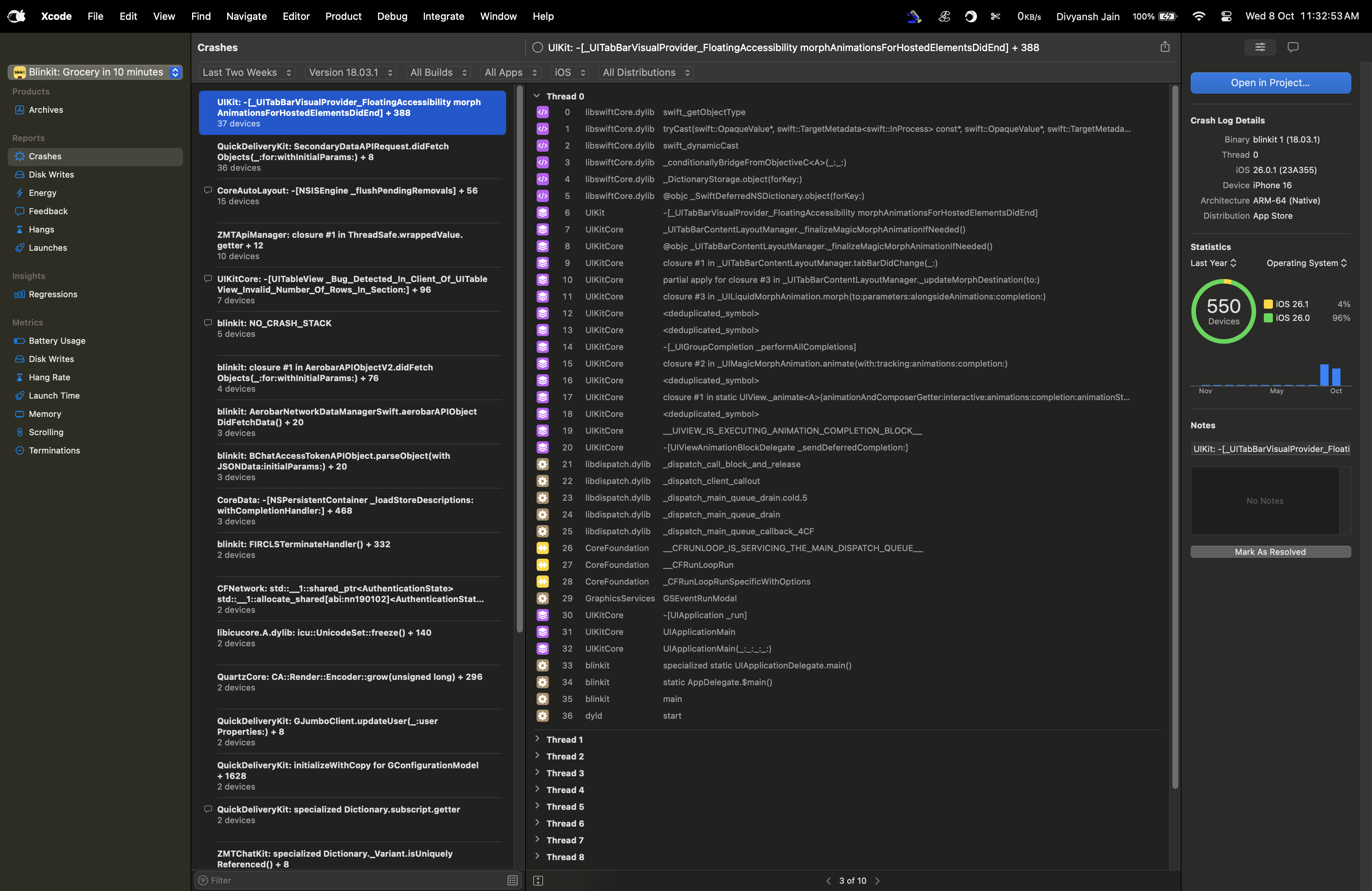Open Hangs report in sidebar
This screenshot has height=891, width=1372.
click(x=42, y=229)
